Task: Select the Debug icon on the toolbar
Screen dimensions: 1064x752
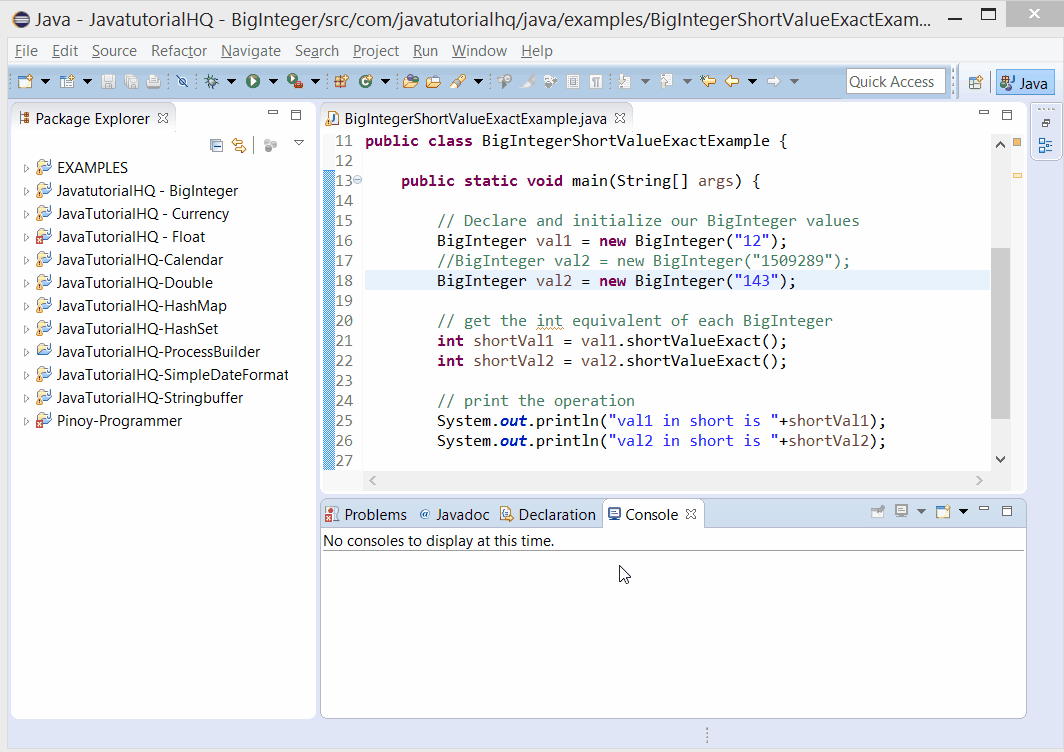Action: click(x=211, y=82)
